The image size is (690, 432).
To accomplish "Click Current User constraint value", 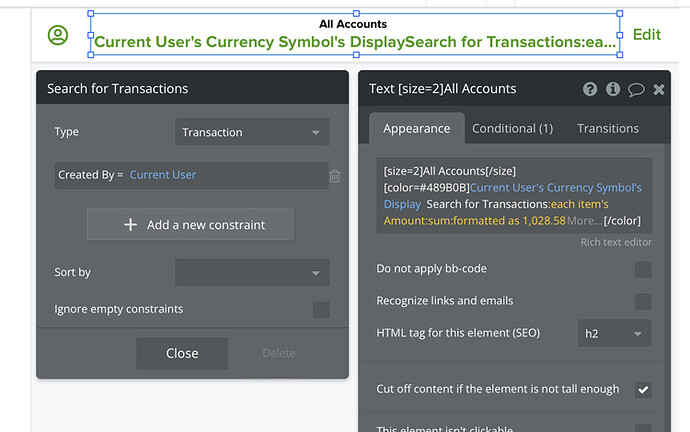I will (163, 175).
